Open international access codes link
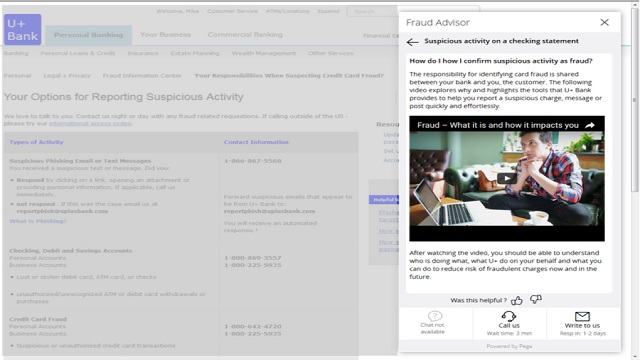Image resolution: width=640 pixels, height=360 pixels. [x=90, y=123]
